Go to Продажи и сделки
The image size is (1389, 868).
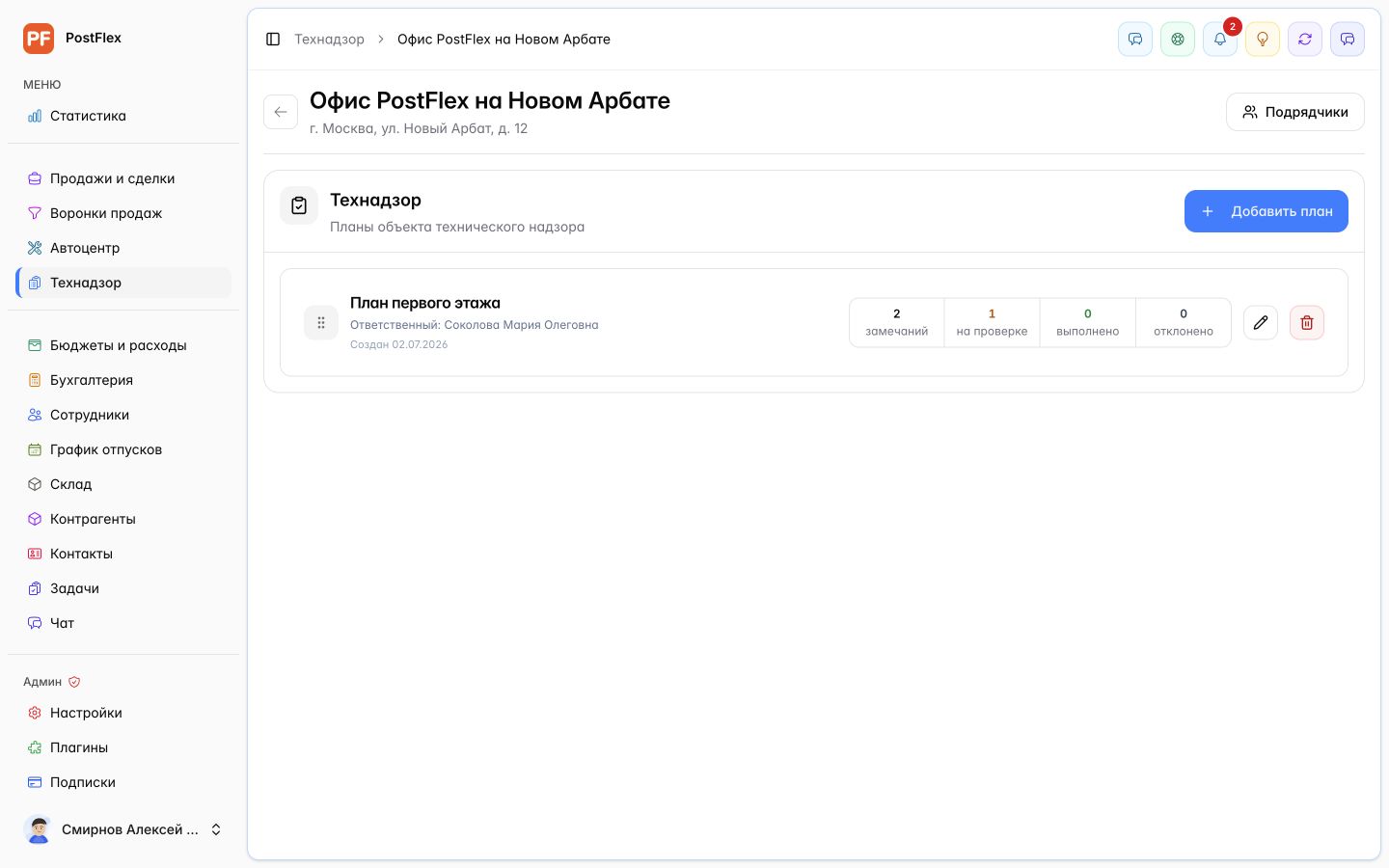pyautogui.click(x=123, y=178)
